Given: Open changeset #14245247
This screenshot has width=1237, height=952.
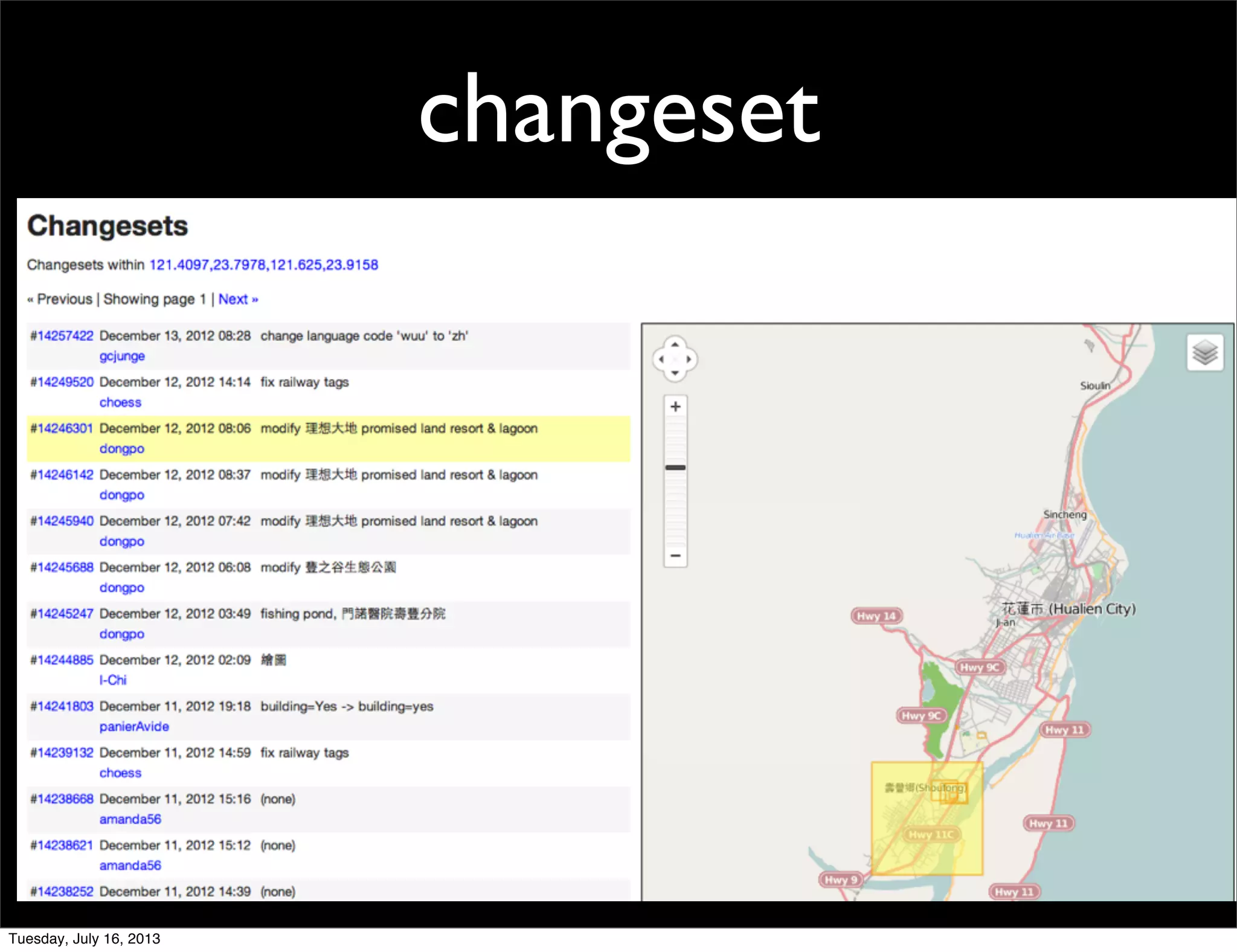Looking at the screenshot, I should pyautogui.click(x=62, y=614).
